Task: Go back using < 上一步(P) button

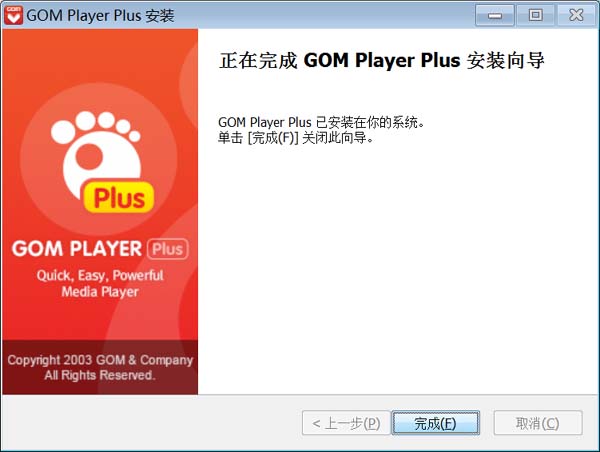Action: [346, 423]
